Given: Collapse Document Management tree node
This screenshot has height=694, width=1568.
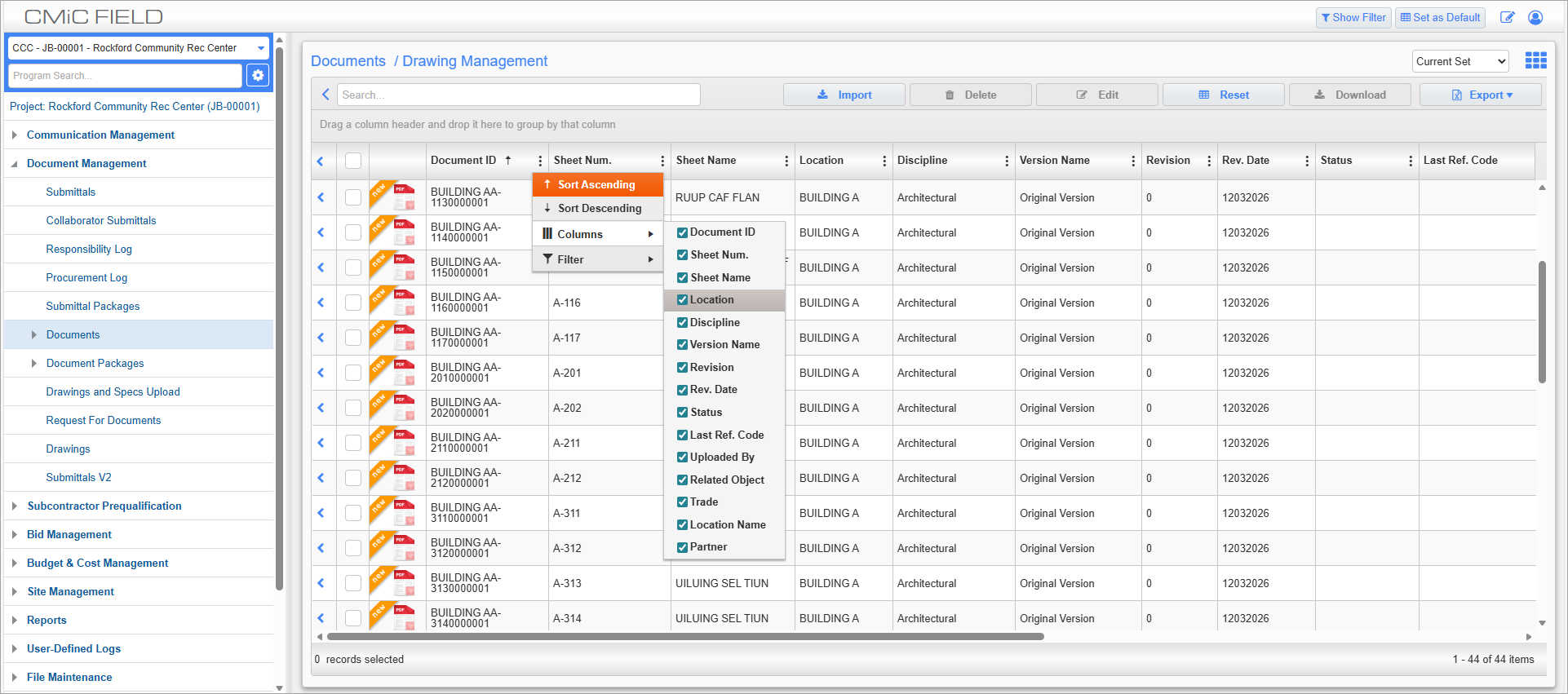Looking at the screenshot, I should (15, 164).
